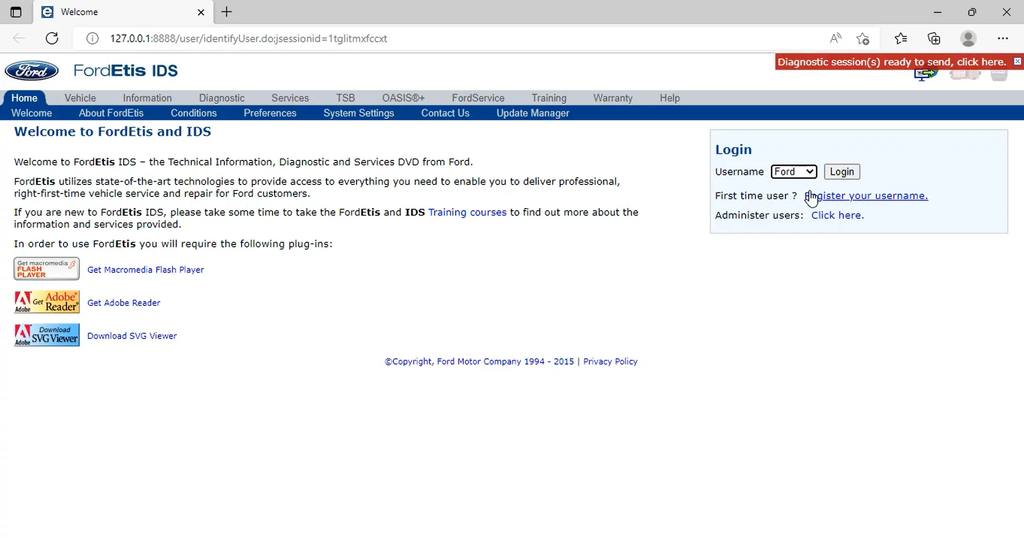
Task: Open browser Collections icon
Action: tap(934, 38)
